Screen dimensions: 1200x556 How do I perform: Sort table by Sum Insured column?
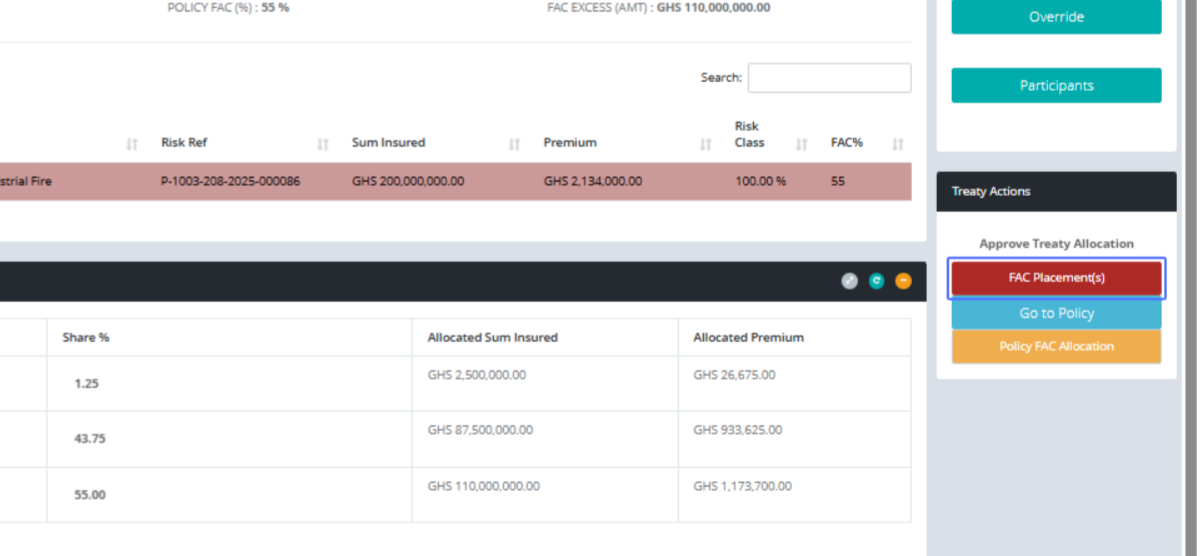pyautogui.click(x=514, y=144)
